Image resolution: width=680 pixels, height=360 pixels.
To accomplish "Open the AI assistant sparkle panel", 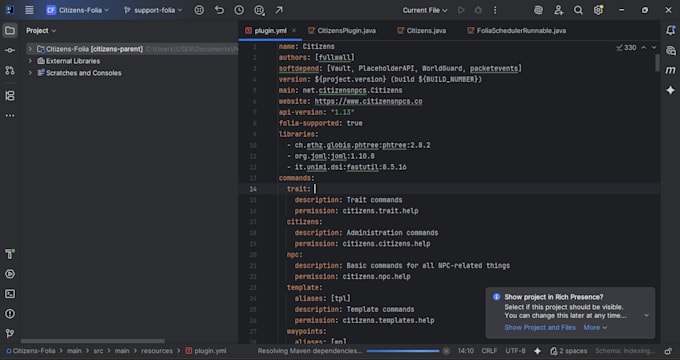I will tap(670, 90).
